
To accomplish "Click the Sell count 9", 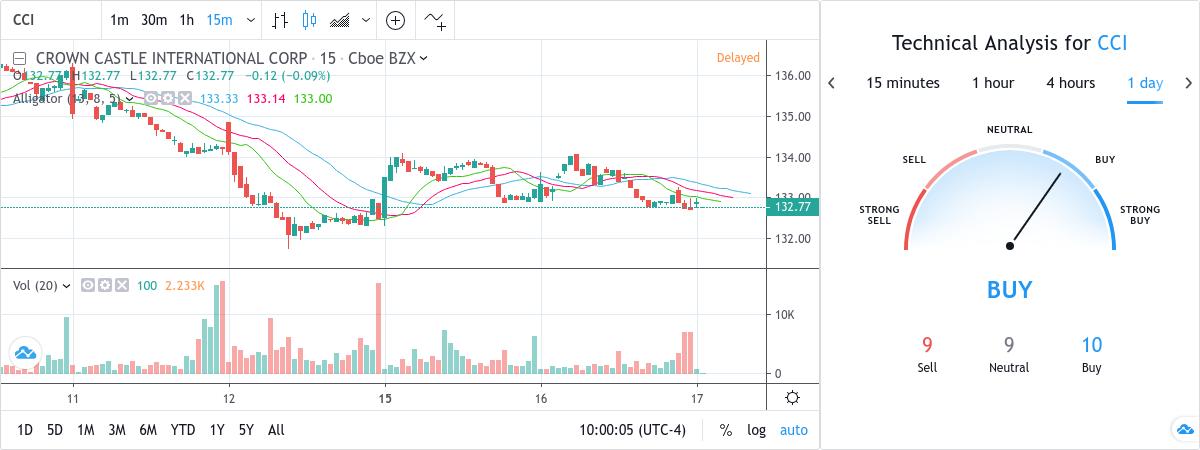I will point(927,346).
